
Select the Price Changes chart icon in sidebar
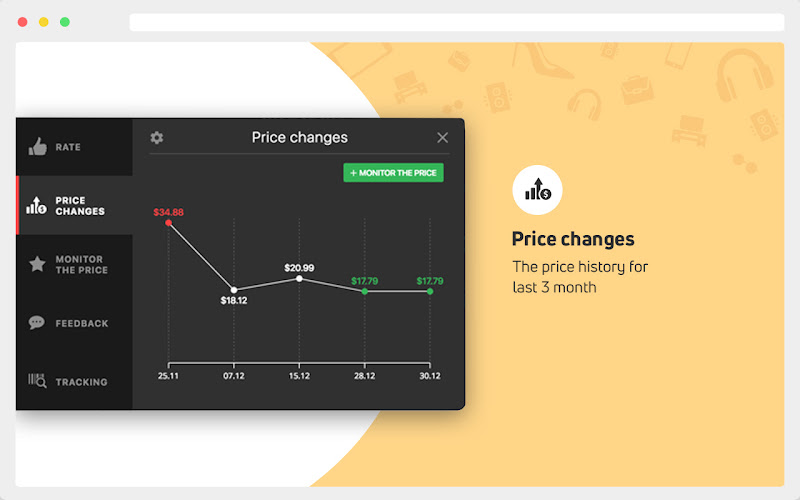click(36, 205)
